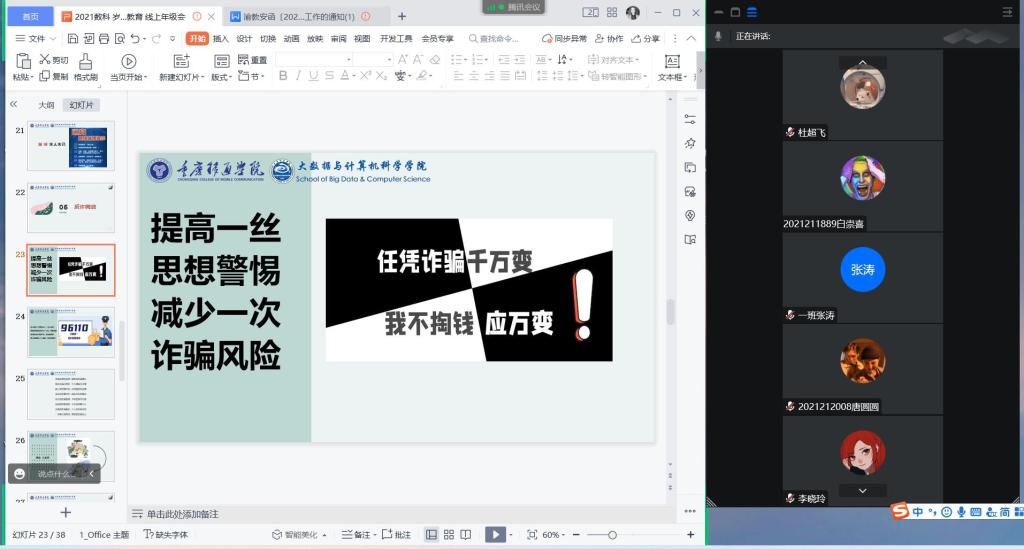Click the zoom slider handle in status bar
The height and width of the screenshot is (549, 1024).
pos(612,535)
